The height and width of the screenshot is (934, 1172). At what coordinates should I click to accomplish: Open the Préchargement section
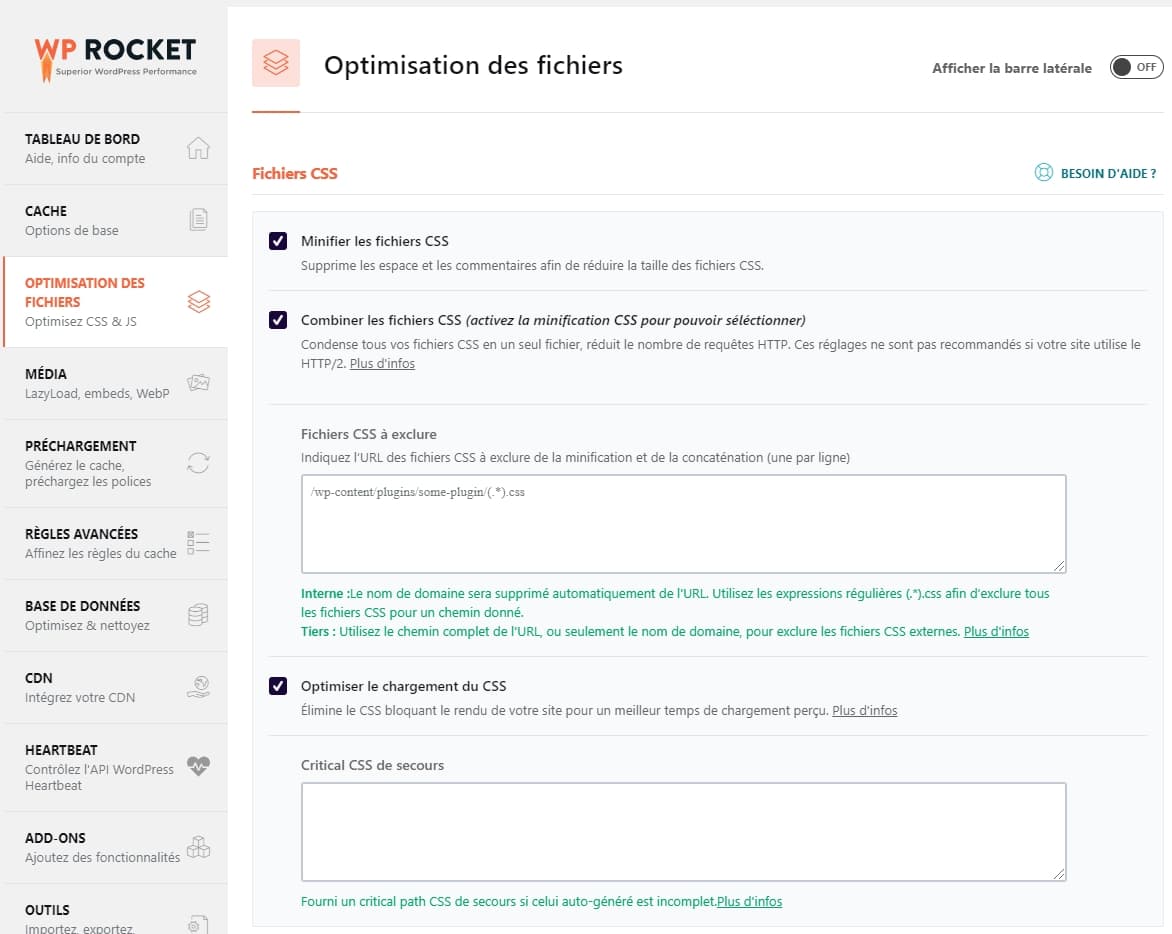[115, 463]
